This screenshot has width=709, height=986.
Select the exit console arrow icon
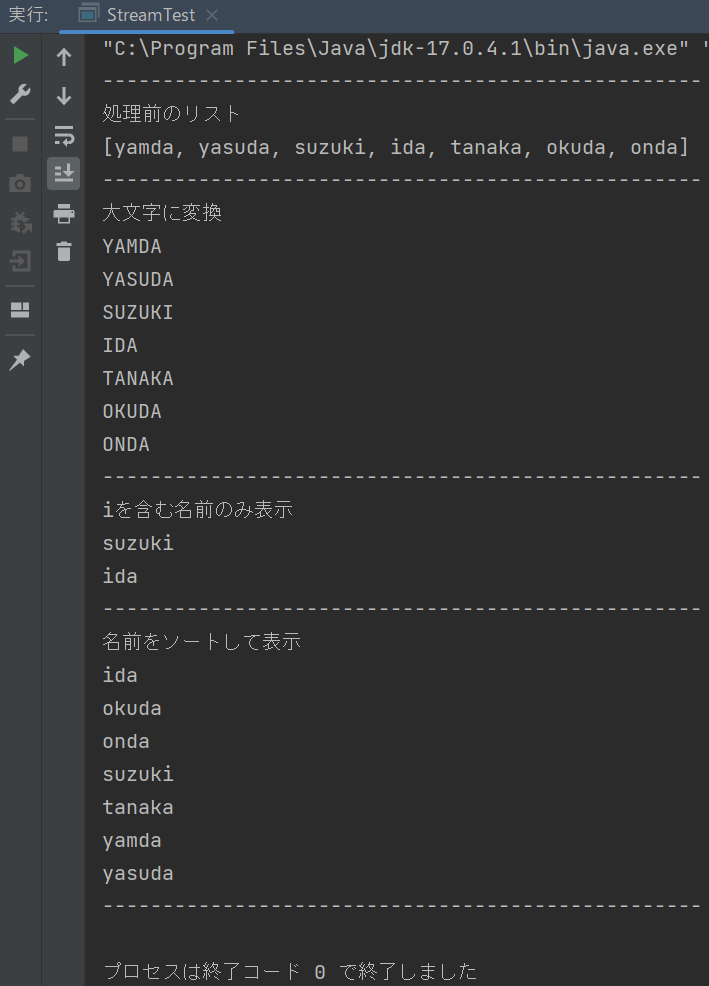(x=20, y=258)
